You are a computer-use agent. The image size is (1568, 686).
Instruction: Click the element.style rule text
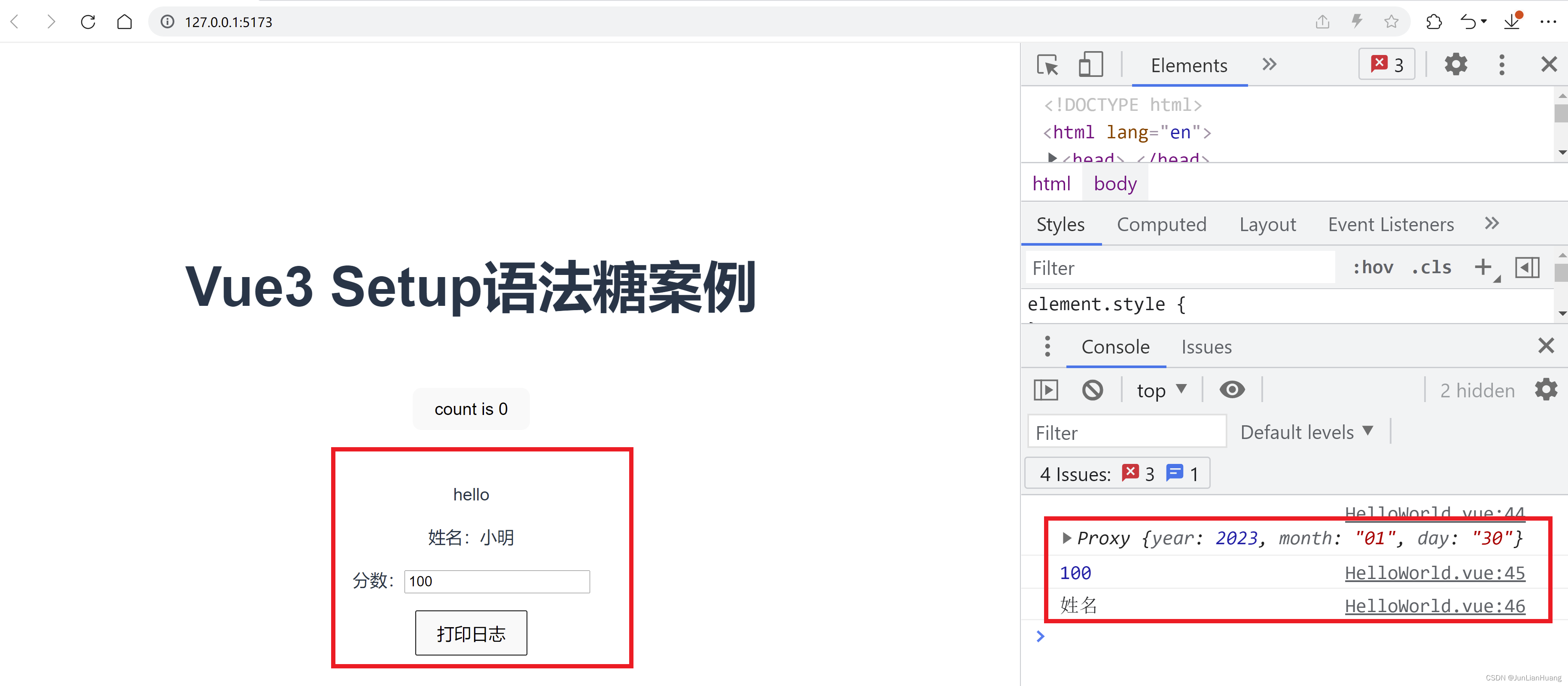tap(1106, 304)
